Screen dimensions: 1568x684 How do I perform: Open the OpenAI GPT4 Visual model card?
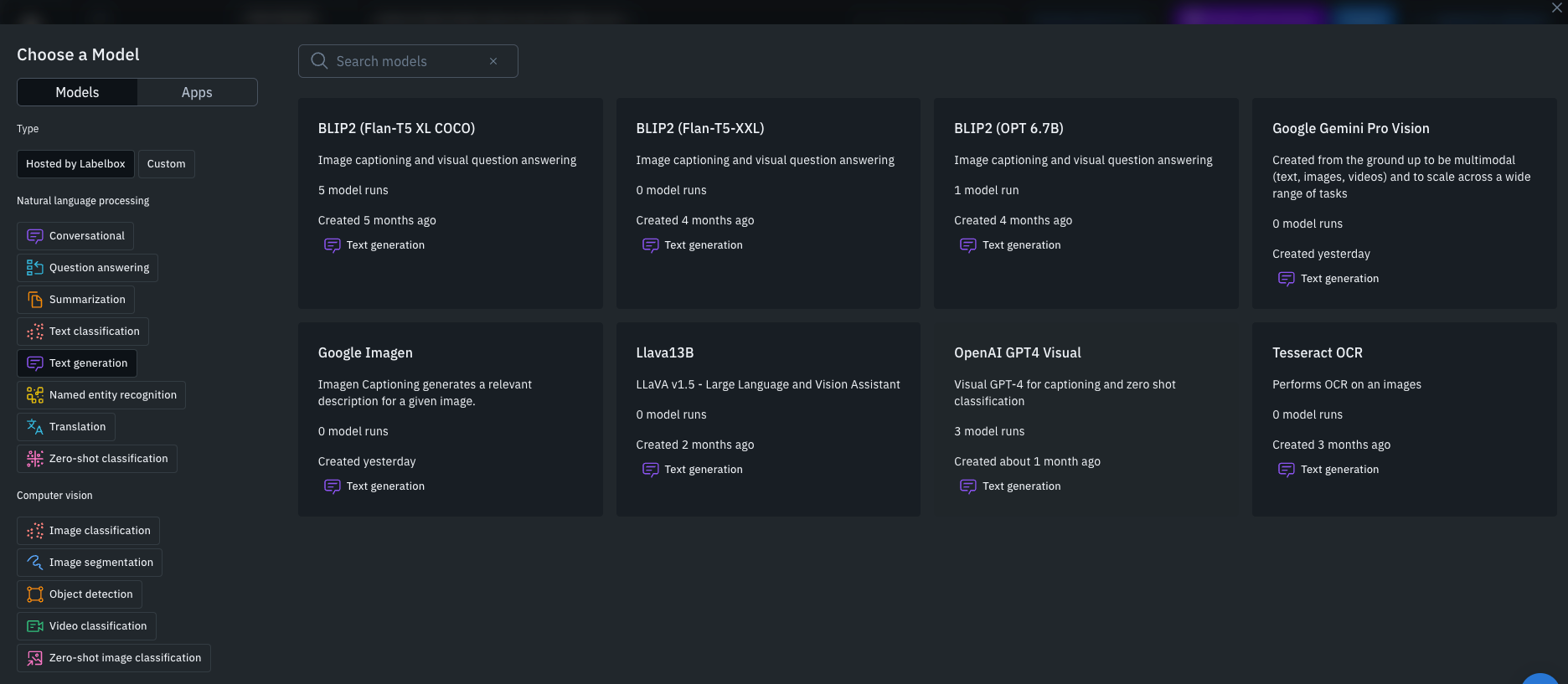[x=1086, y=419]
